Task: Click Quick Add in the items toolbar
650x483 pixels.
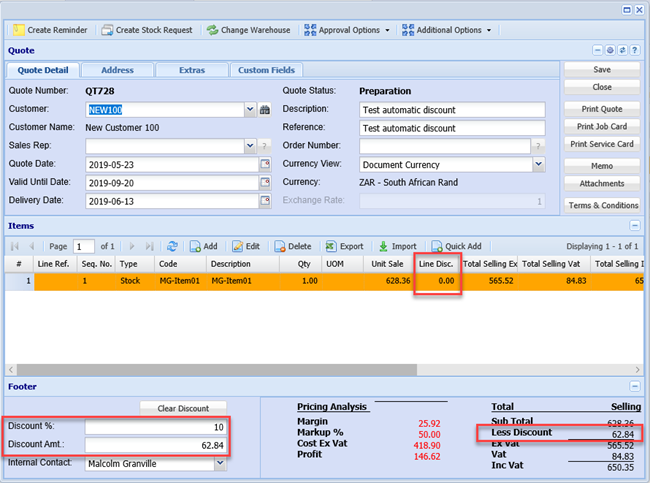Action: [x=456, y=246]
